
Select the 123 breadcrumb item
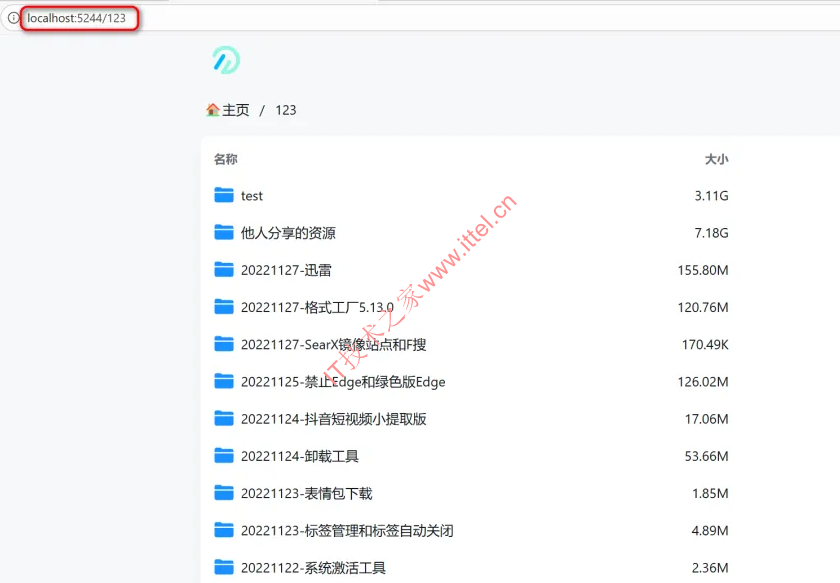(286, 110)
